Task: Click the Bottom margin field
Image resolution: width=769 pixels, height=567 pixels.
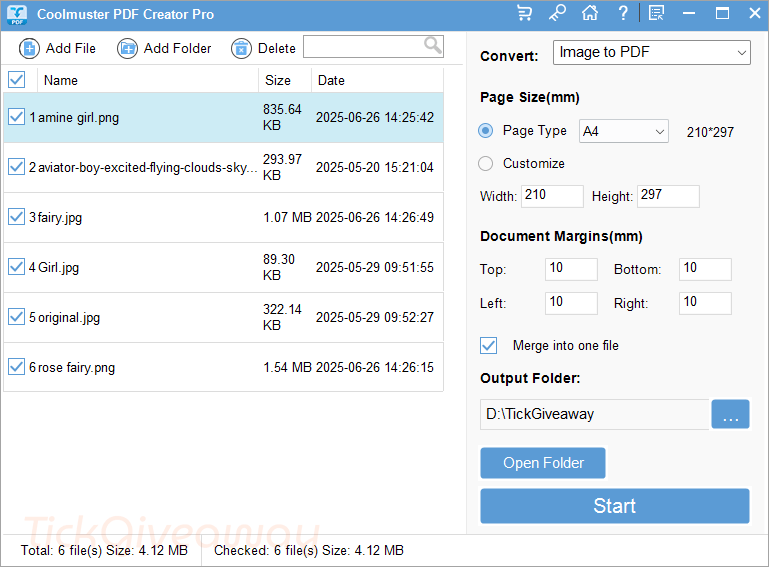Action: point(705,269)
